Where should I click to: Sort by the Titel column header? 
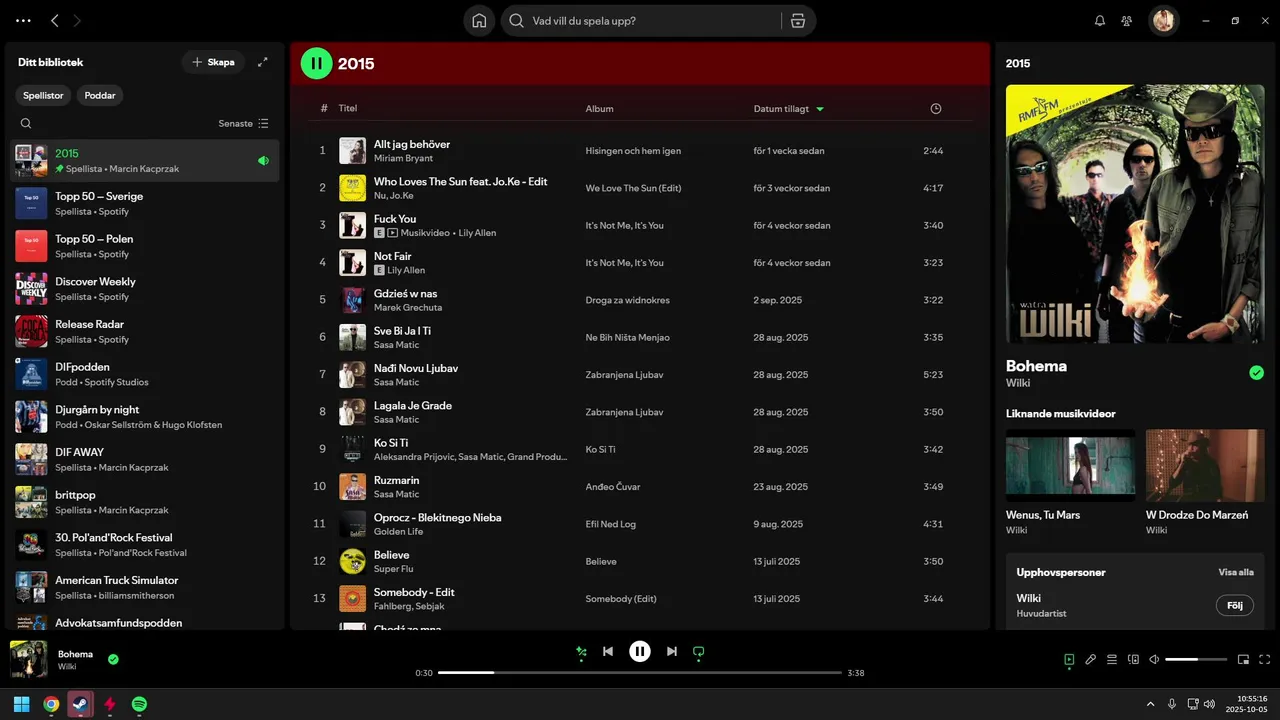point(348,108)
